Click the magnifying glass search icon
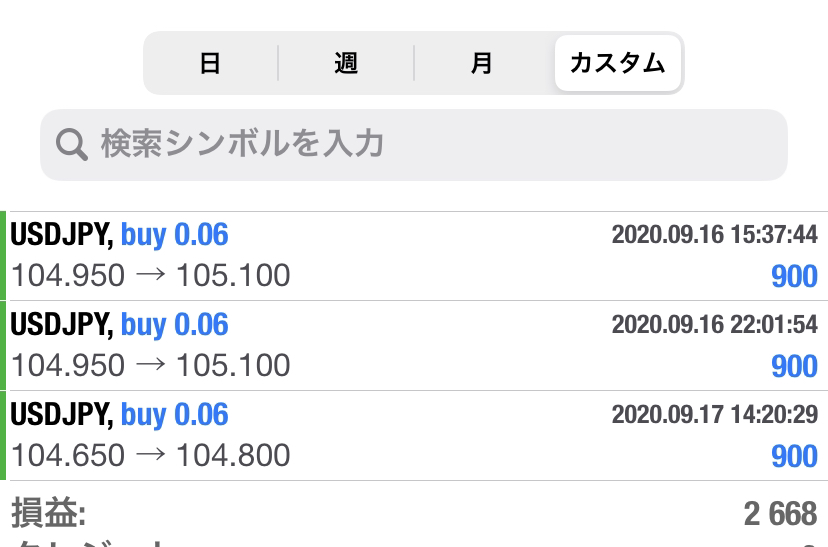 [71, 144]
